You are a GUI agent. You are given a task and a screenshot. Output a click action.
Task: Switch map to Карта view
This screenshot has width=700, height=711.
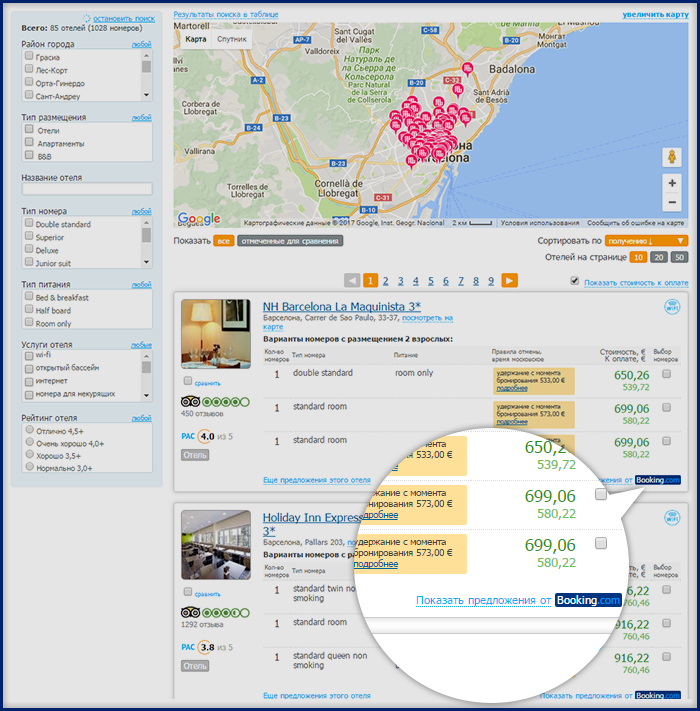tap(195, 39)
